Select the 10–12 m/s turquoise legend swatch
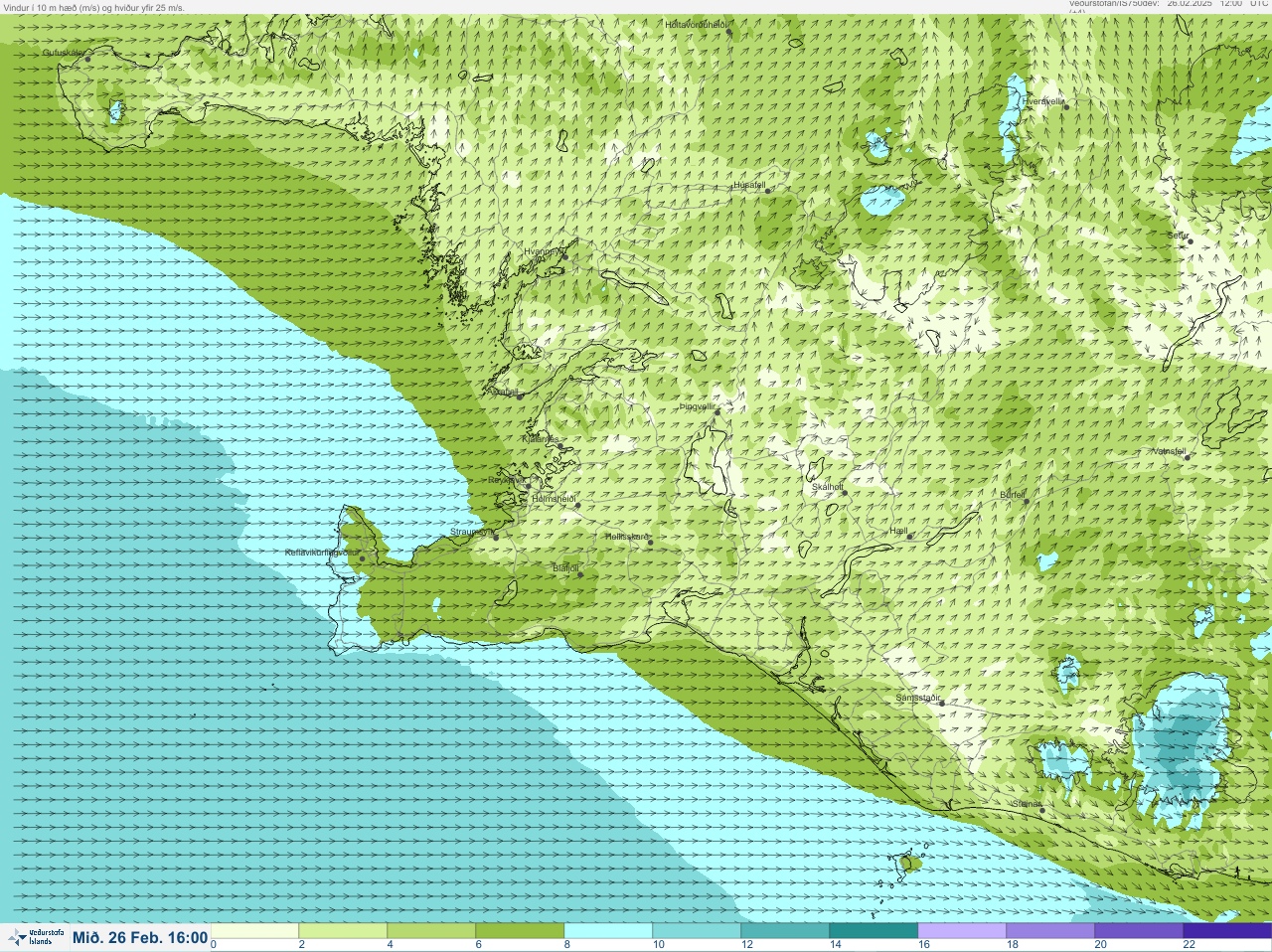The width and height of the screenshot is (1272, 952). point(697,931)
